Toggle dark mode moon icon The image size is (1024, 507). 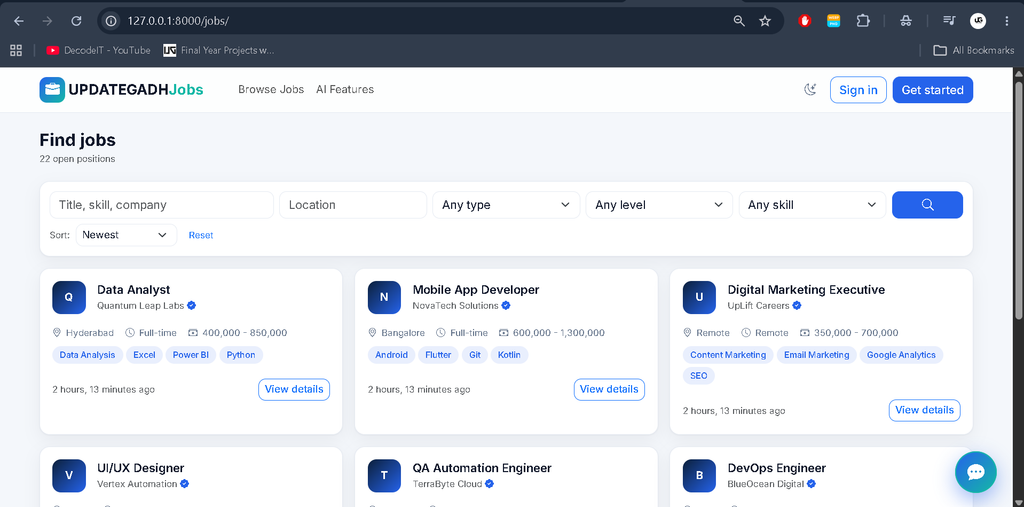tap(810, 90)
